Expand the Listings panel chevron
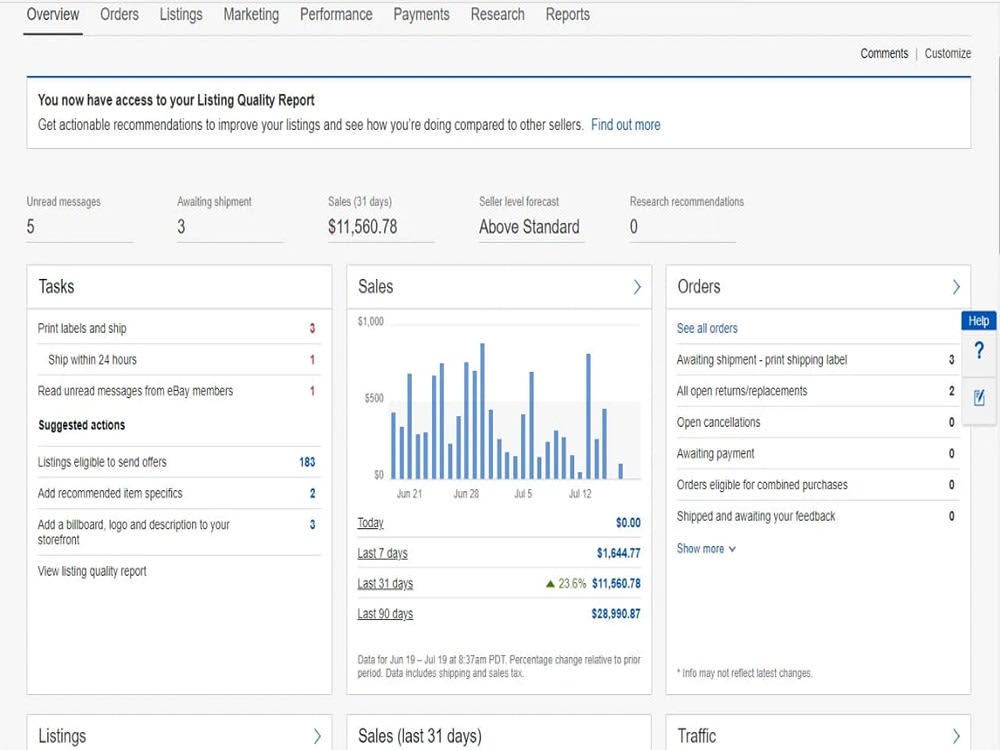The width and height of the screenshot is (1000, 750). 317,737
